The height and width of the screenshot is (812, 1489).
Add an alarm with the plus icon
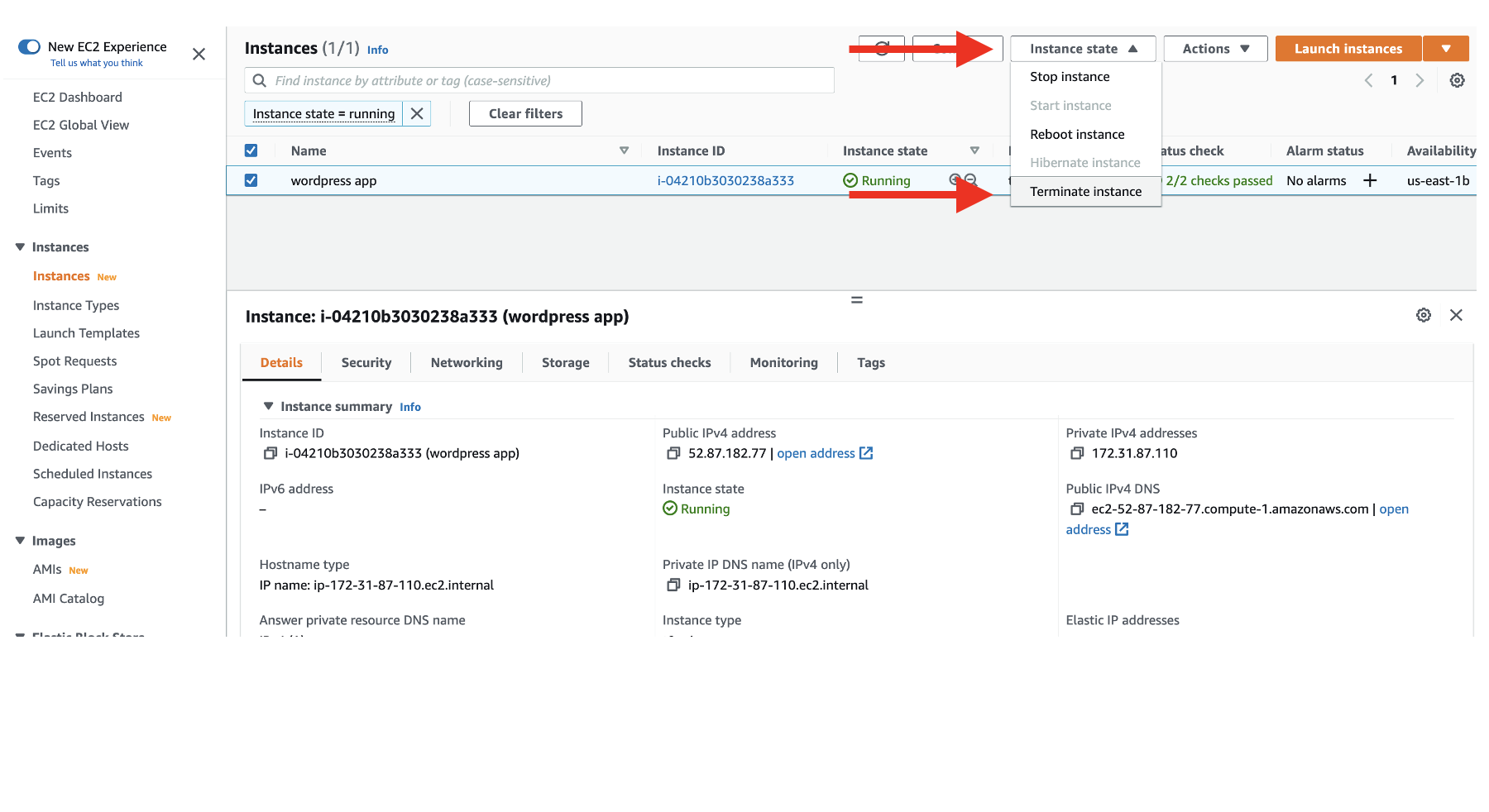coord(1370,180)
